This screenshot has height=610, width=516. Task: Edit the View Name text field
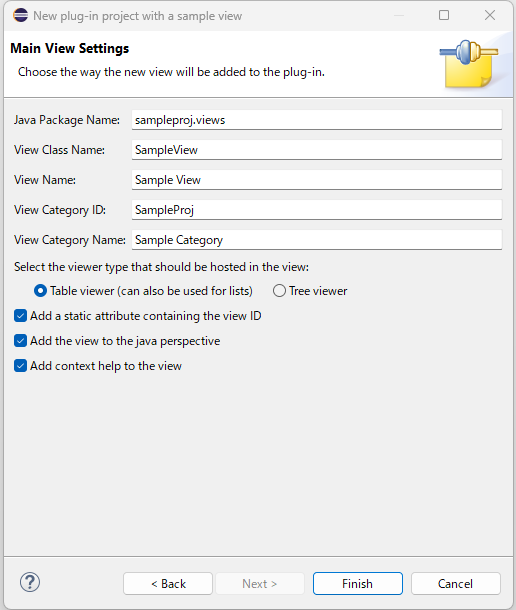(x=317, y=180)
